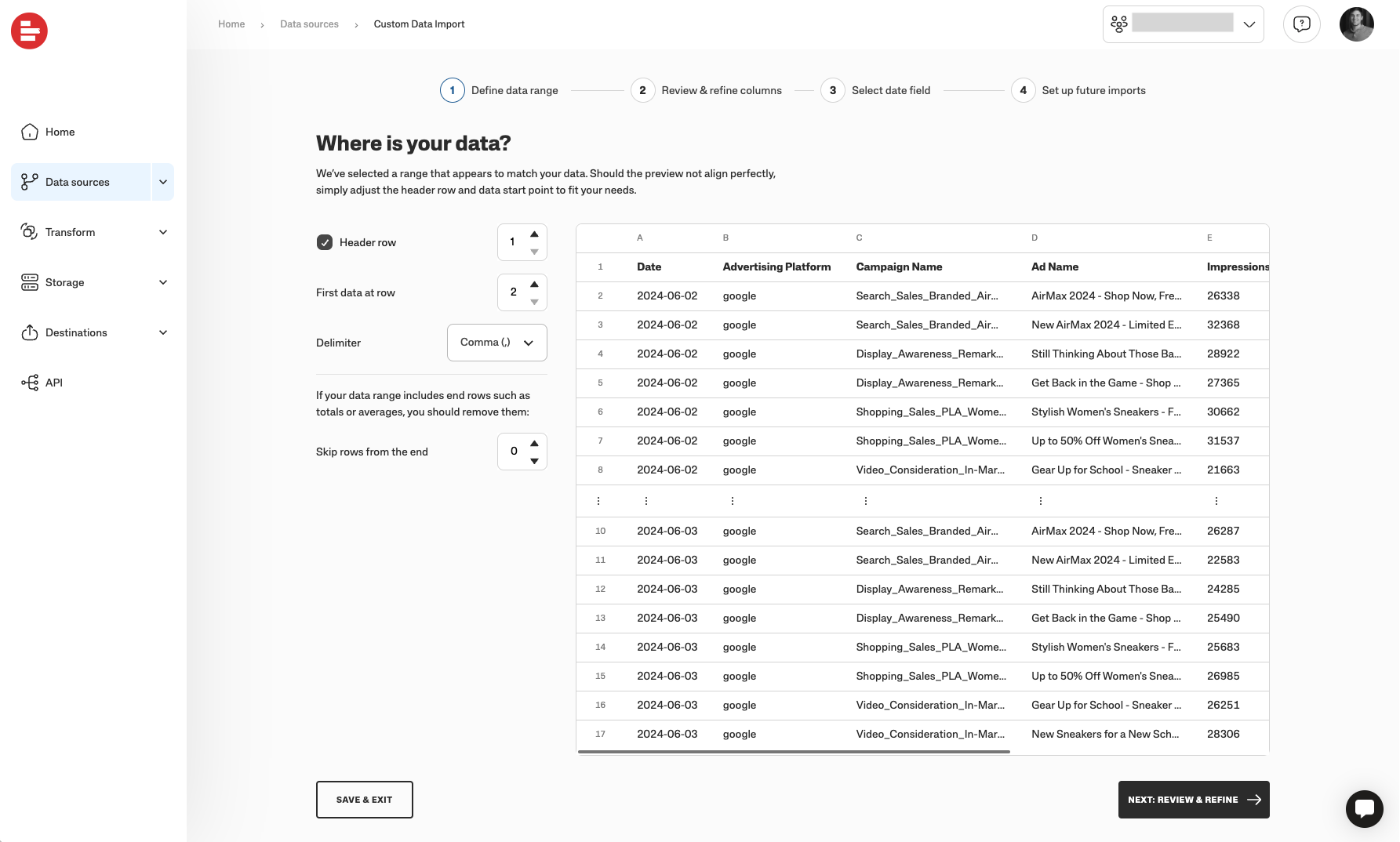1400x842 pixels.
Task: Click the Data sources sidebar icon
Action: click(x=29, y=182)
